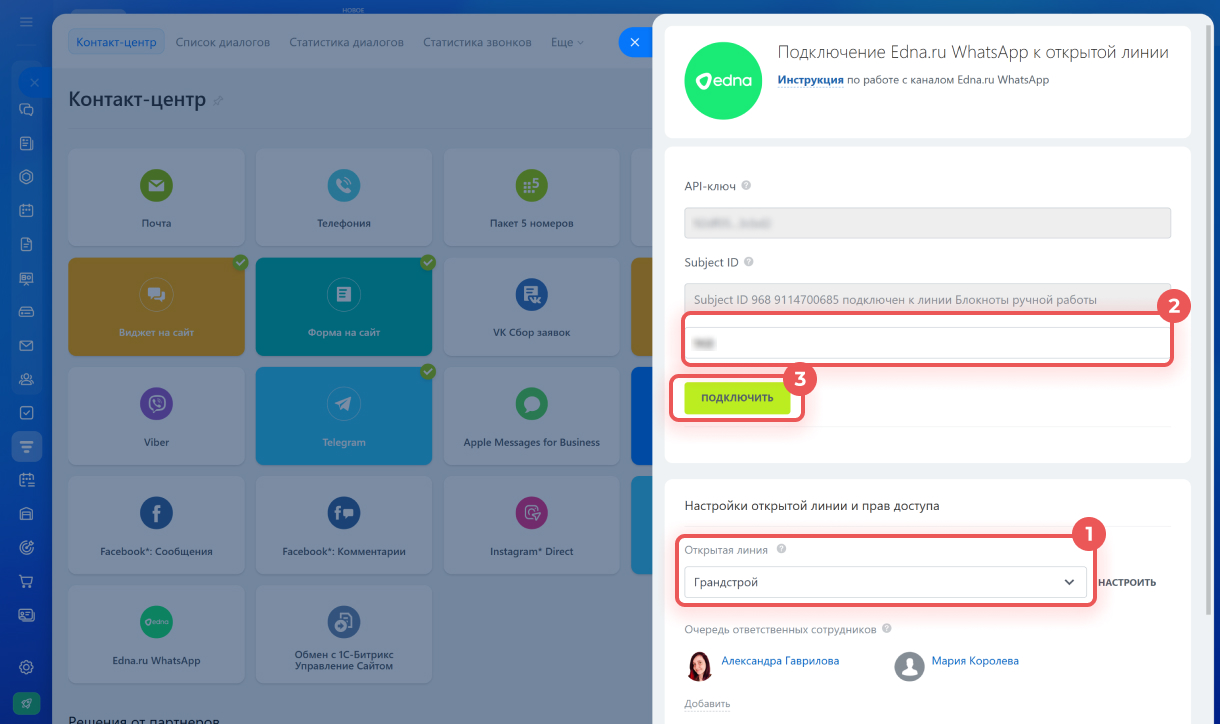Open the Почта mail channel tile
The image size is (1220, 724).
(156, 197)
